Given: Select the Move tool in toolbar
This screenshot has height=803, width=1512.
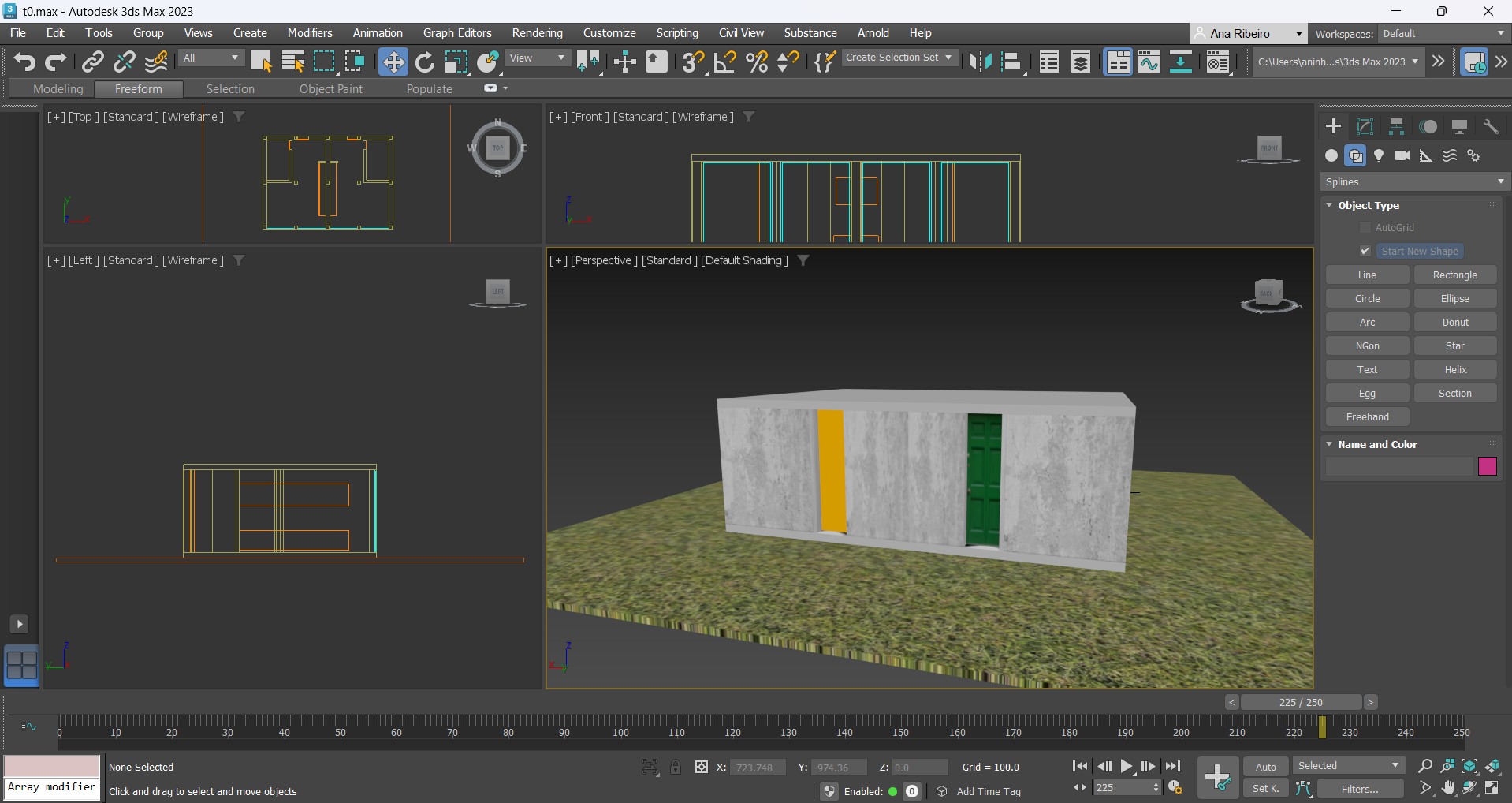Looking at the screenshot, I should (393, 62).
